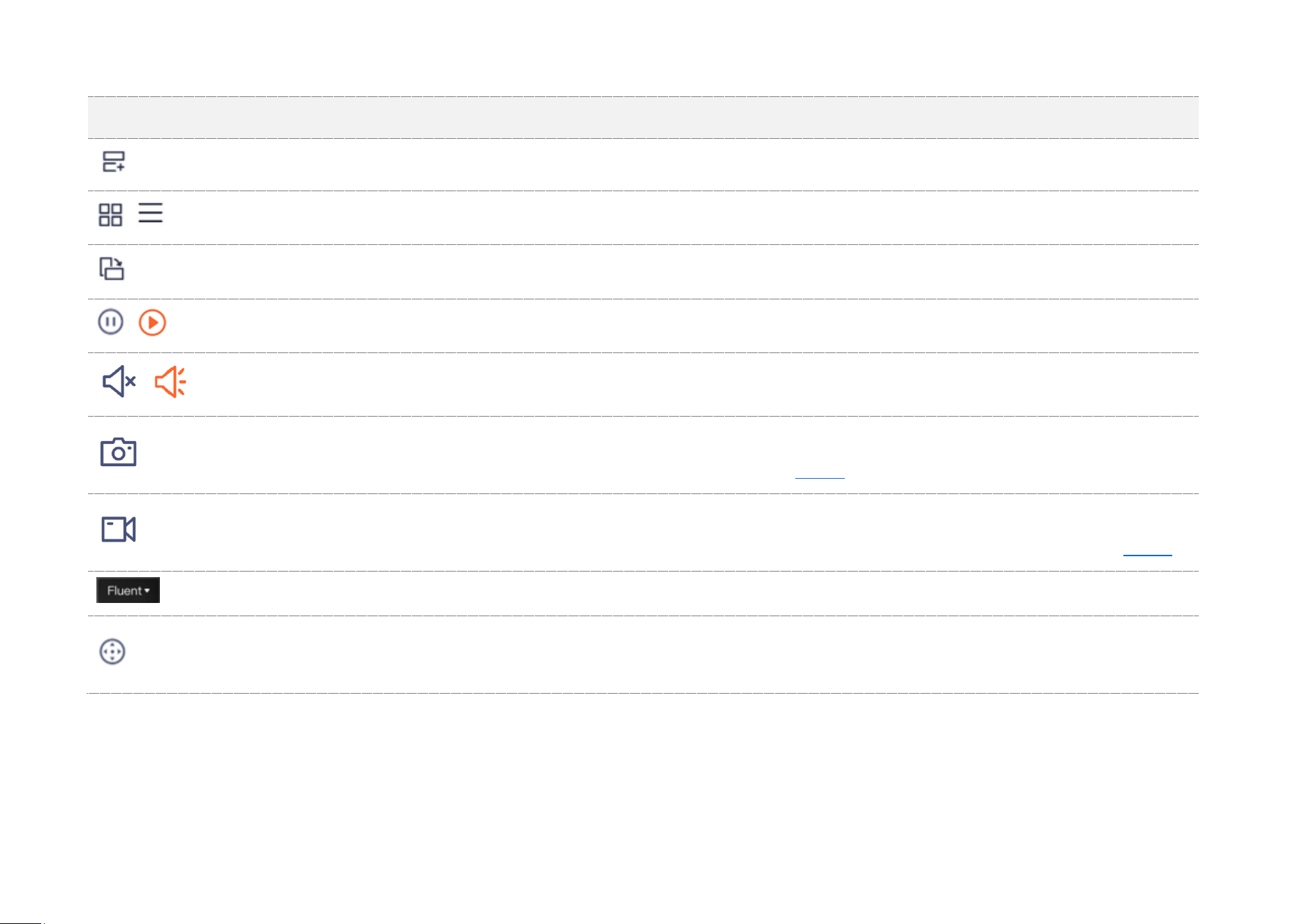Switch to the three-line list view
This screenshot has height=924, width=1307.
(x=150, y=213)
